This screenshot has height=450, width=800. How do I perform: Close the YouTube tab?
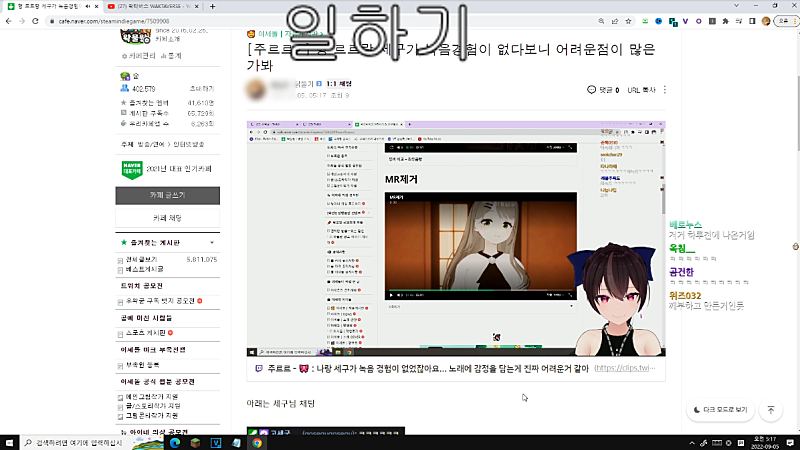(197, 6)
